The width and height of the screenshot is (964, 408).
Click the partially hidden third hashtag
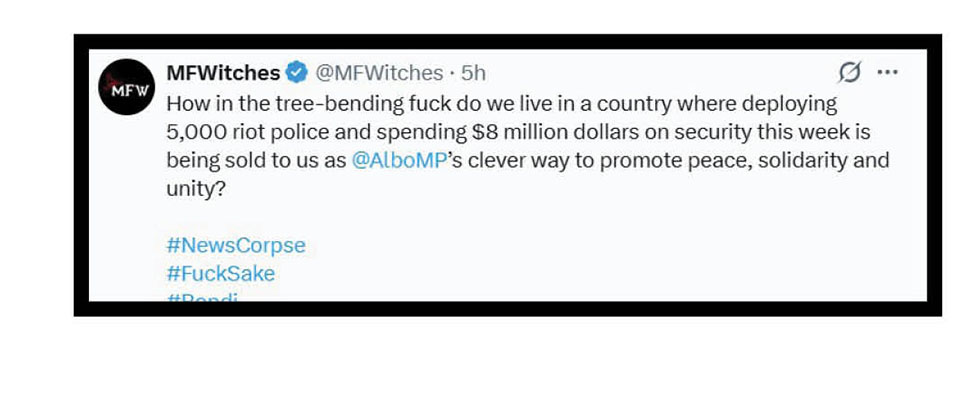[203, 297]
